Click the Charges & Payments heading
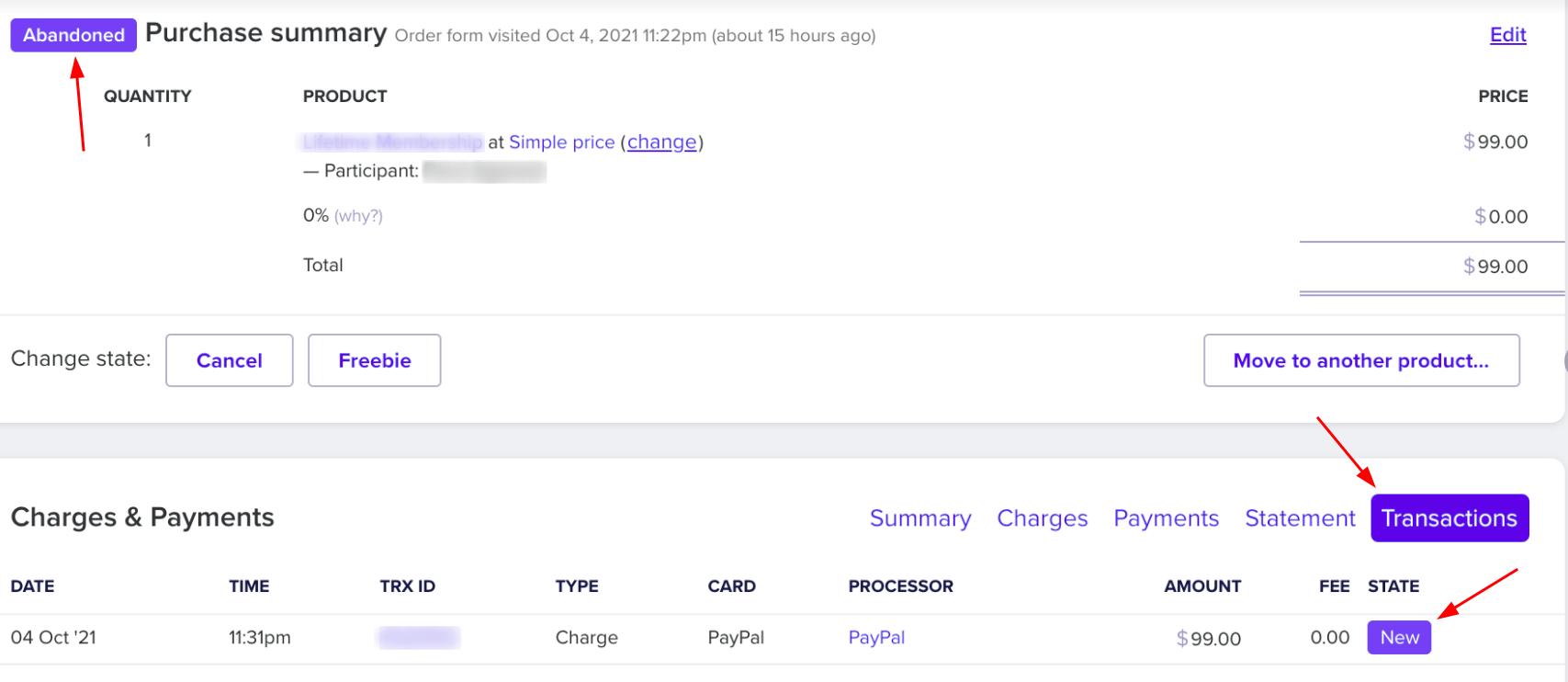Screen dimensions: 1568x682 pos(142,517)
